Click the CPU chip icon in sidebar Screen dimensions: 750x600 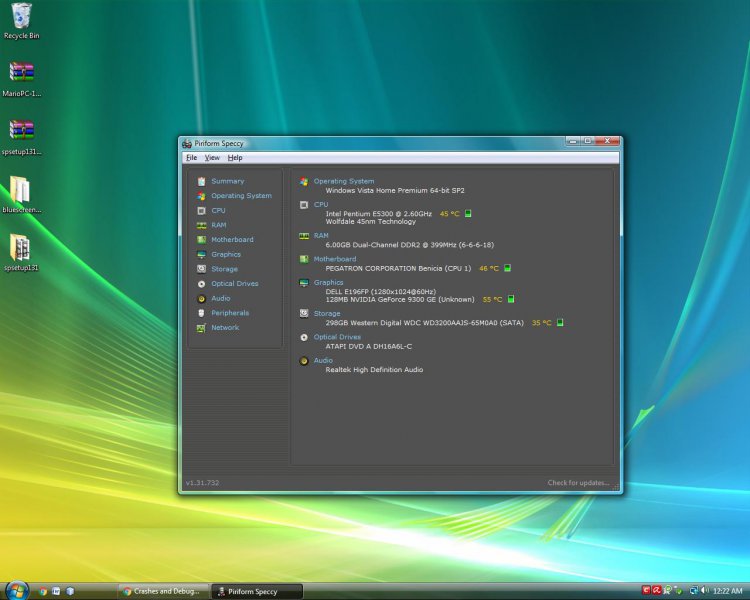201,211
